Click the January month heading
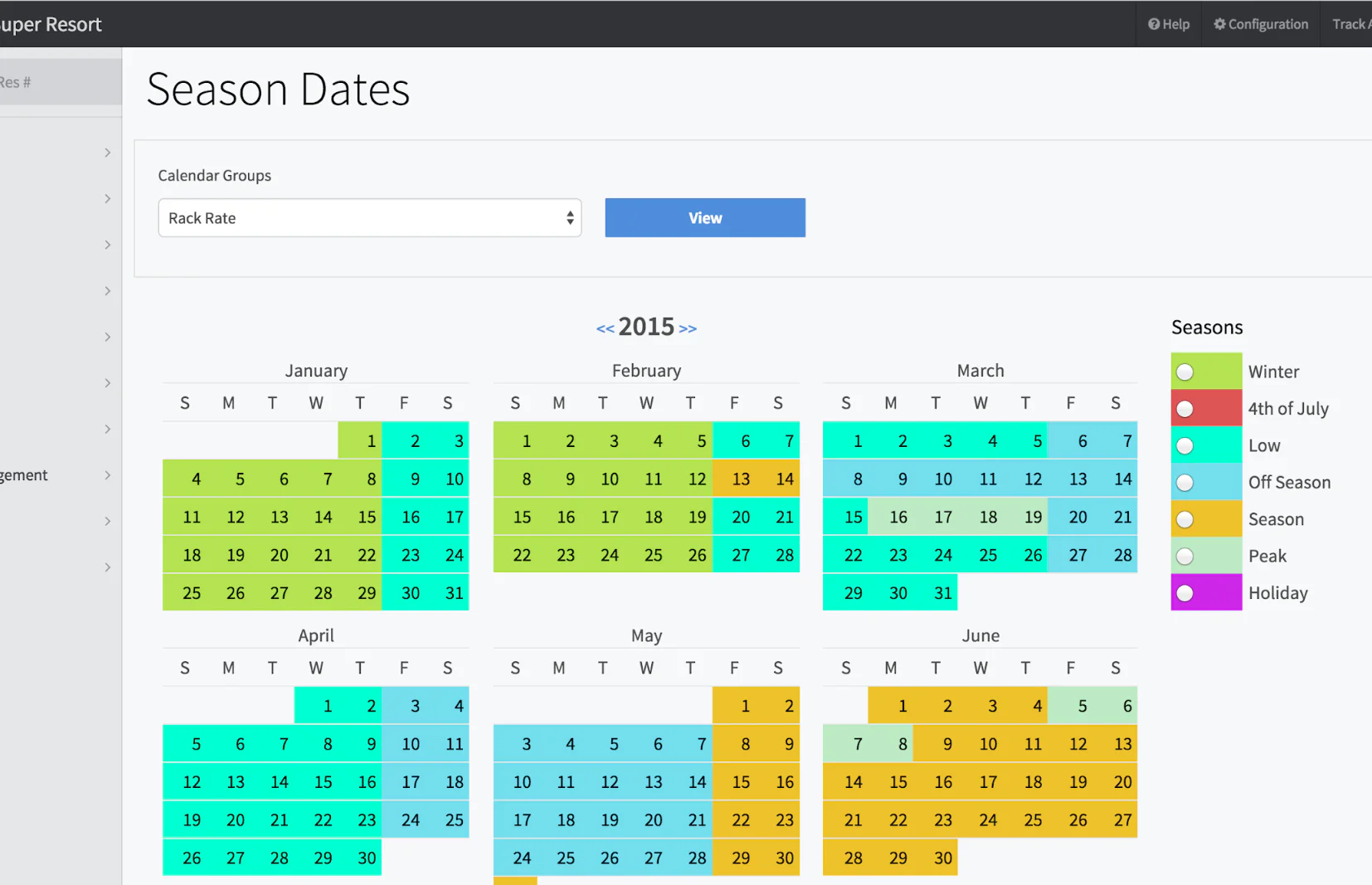 [x=316, y=371]
